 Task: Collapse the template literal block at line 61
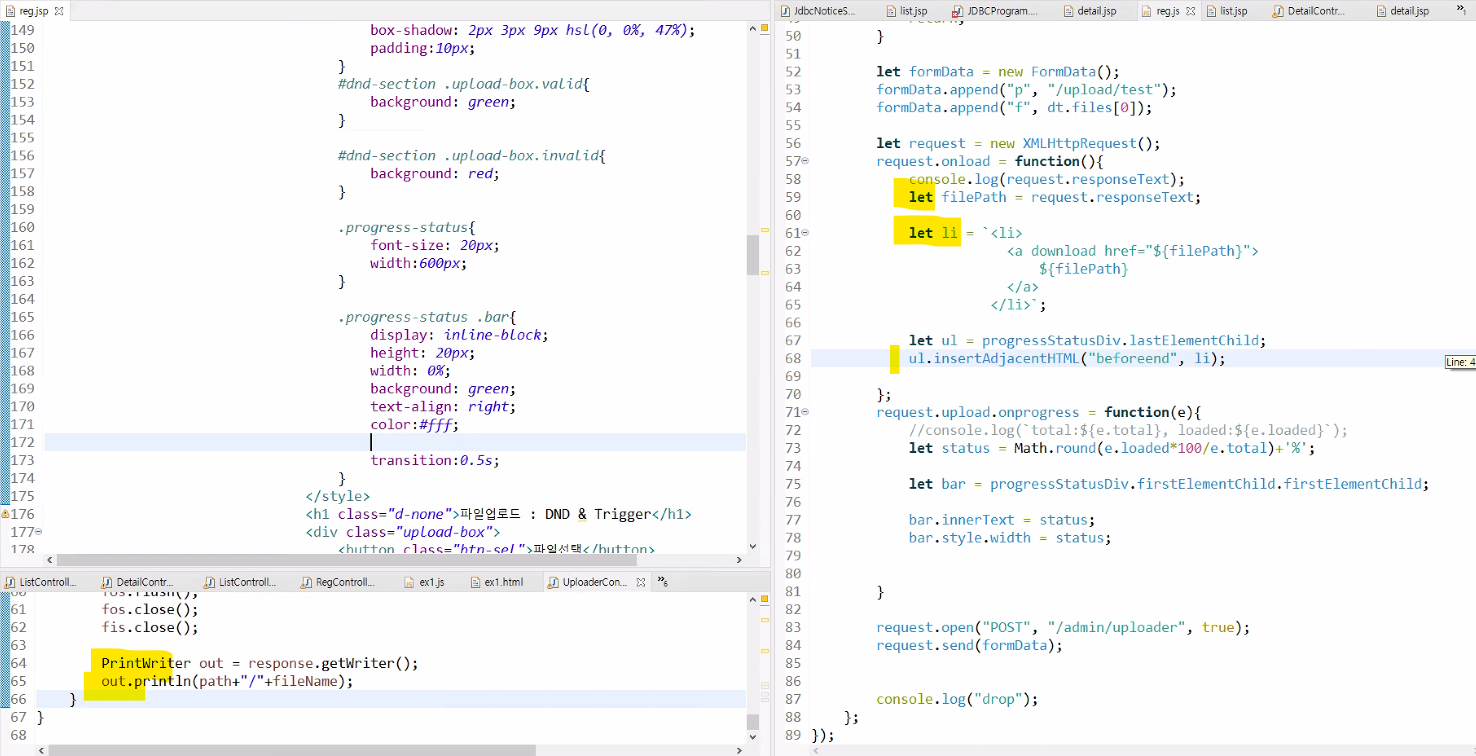[806, 233]
